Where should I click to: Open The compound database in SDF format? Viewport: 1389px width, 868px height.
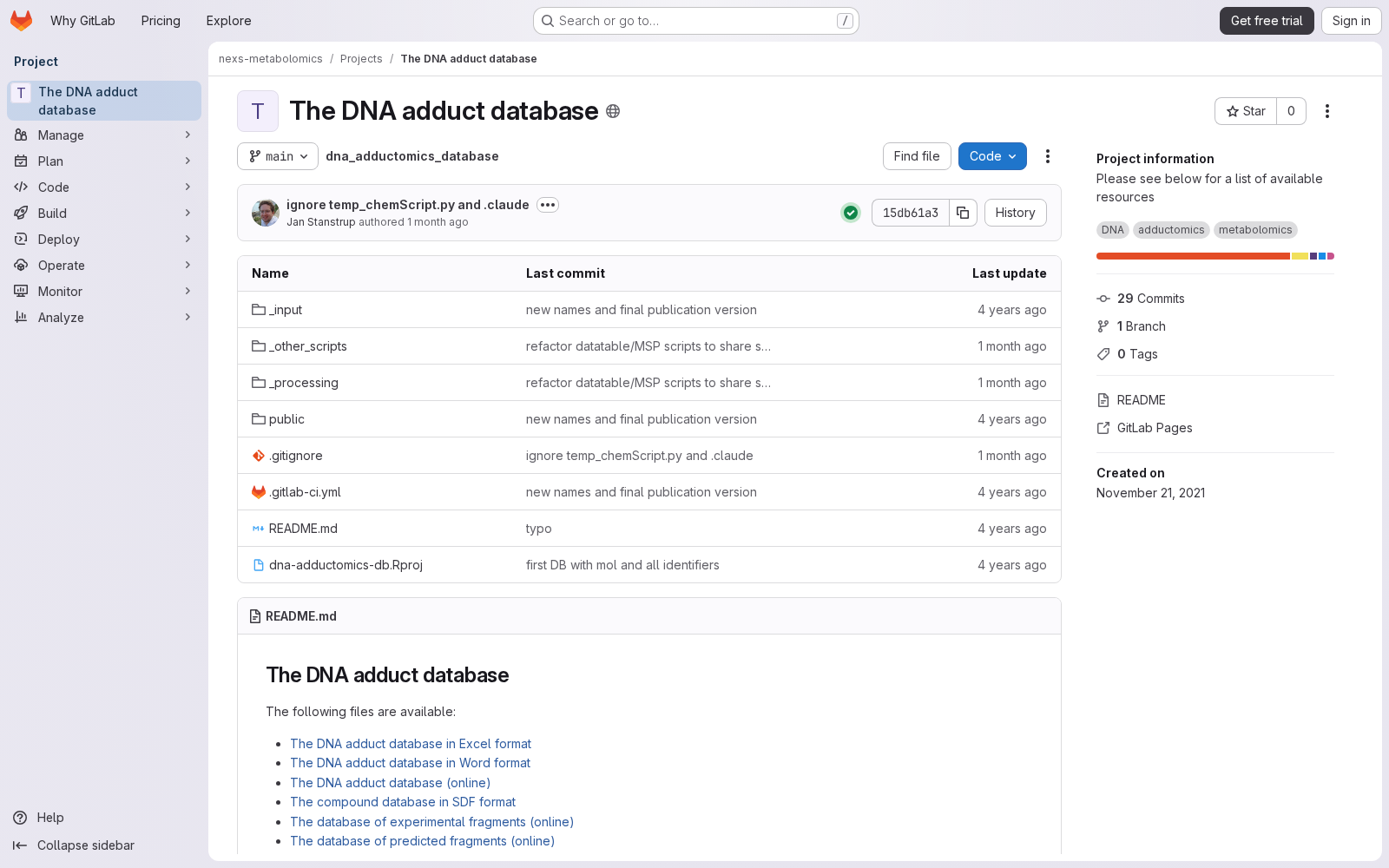(403, 802)
